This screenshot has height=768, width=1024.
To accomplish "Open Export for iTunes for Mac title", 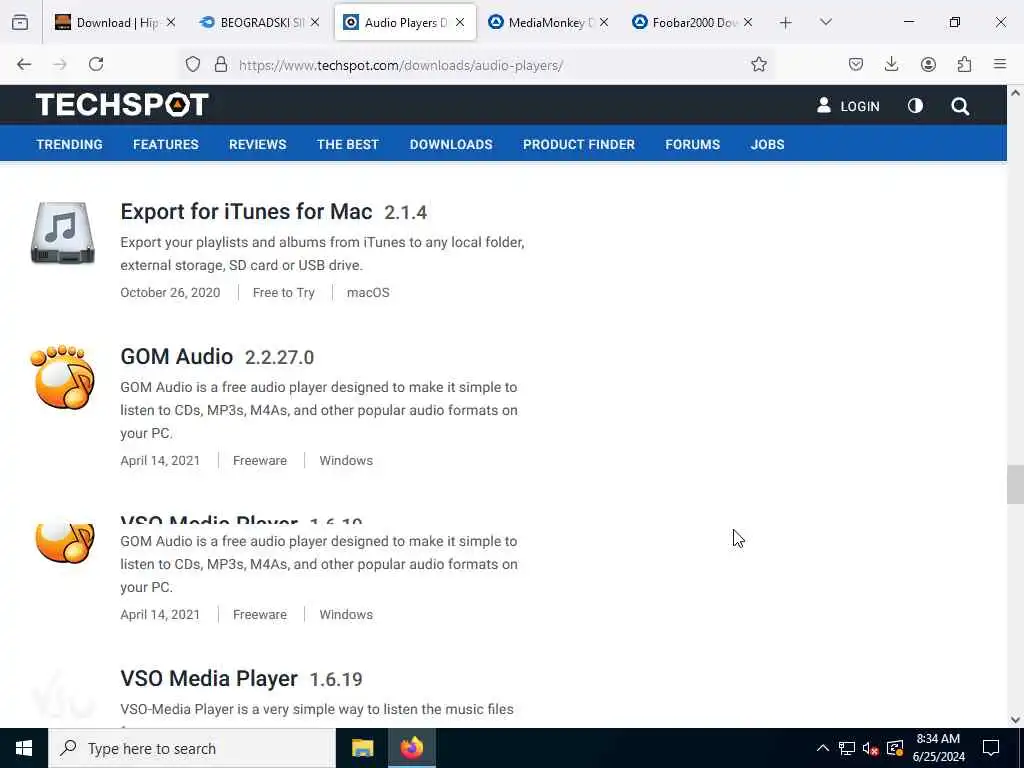I will 246,212.
